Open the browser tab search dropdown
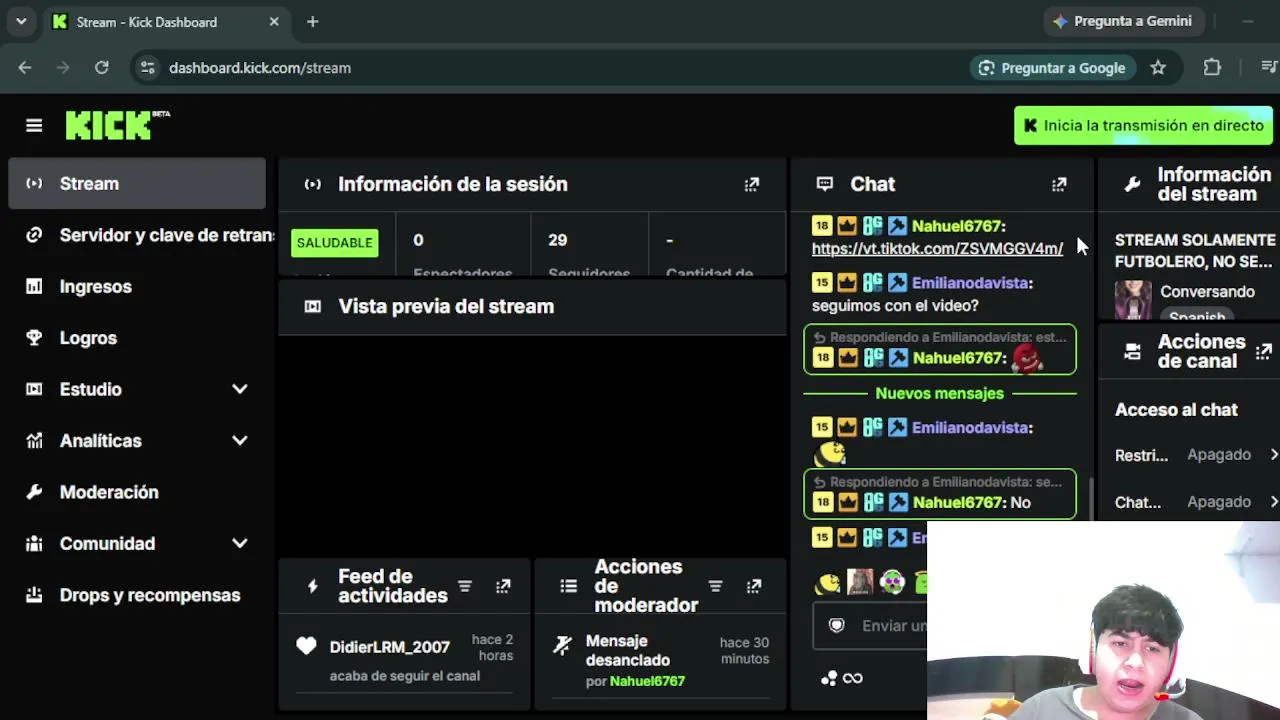This screenshot has width=1280, height=720. point(21,21)
